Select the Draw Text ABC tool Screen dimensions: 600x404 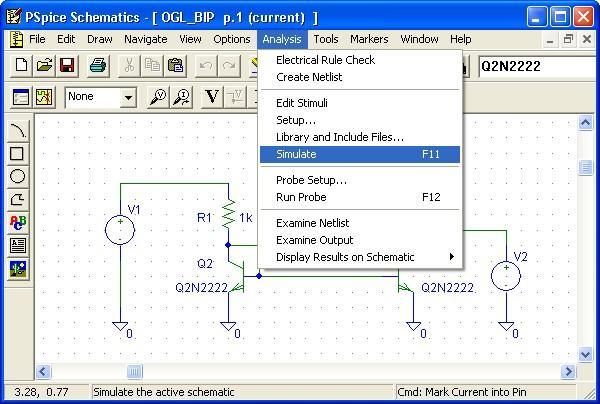coord(17,222)
